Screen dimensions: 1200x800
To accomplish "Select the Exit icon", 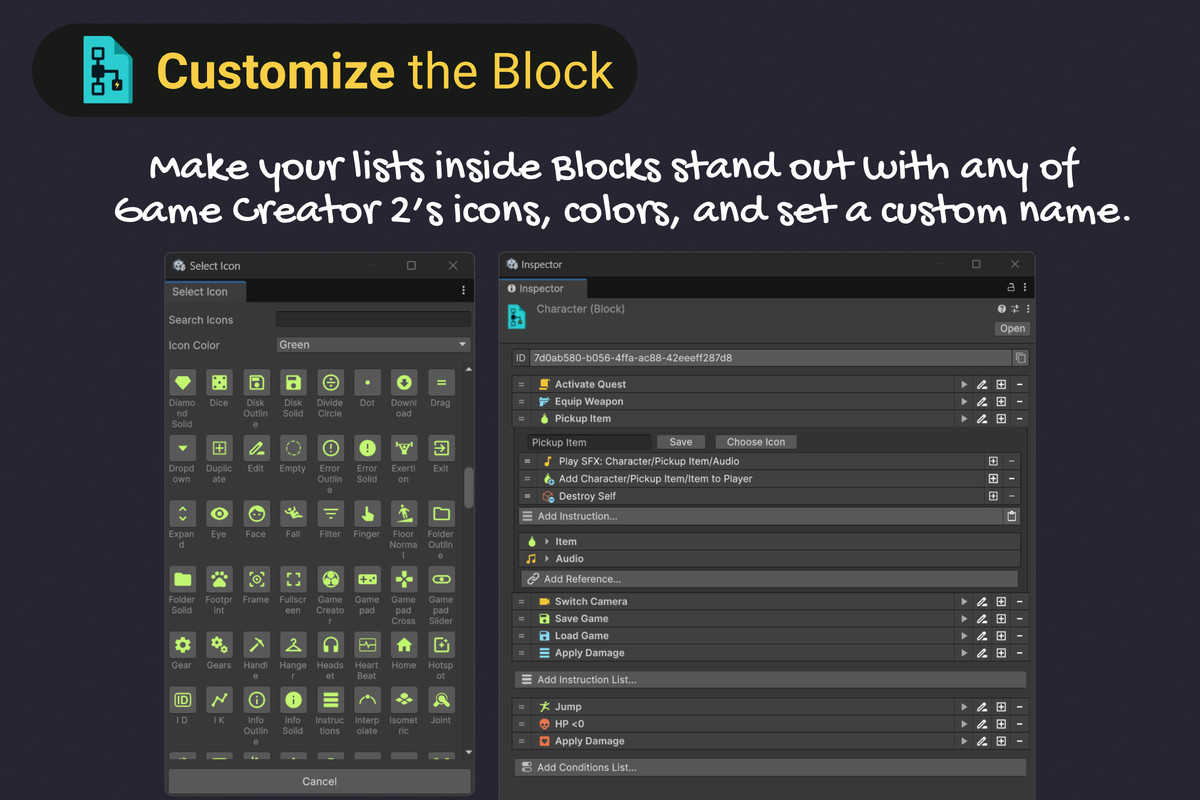I will pos(440,446).
